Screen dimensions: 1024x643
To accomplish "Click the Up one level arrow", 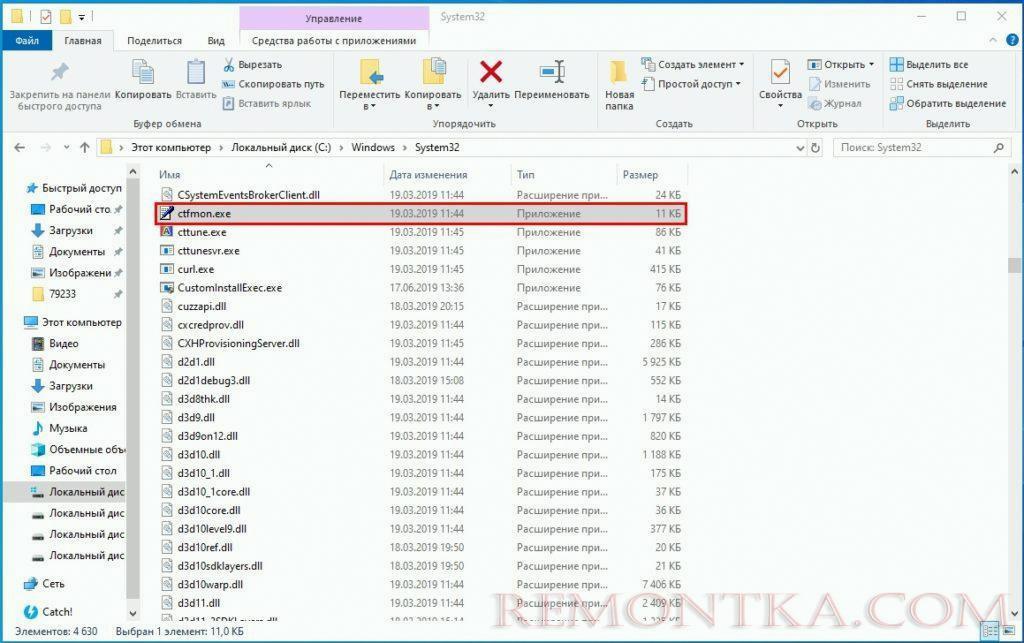I will coord(84,148).
